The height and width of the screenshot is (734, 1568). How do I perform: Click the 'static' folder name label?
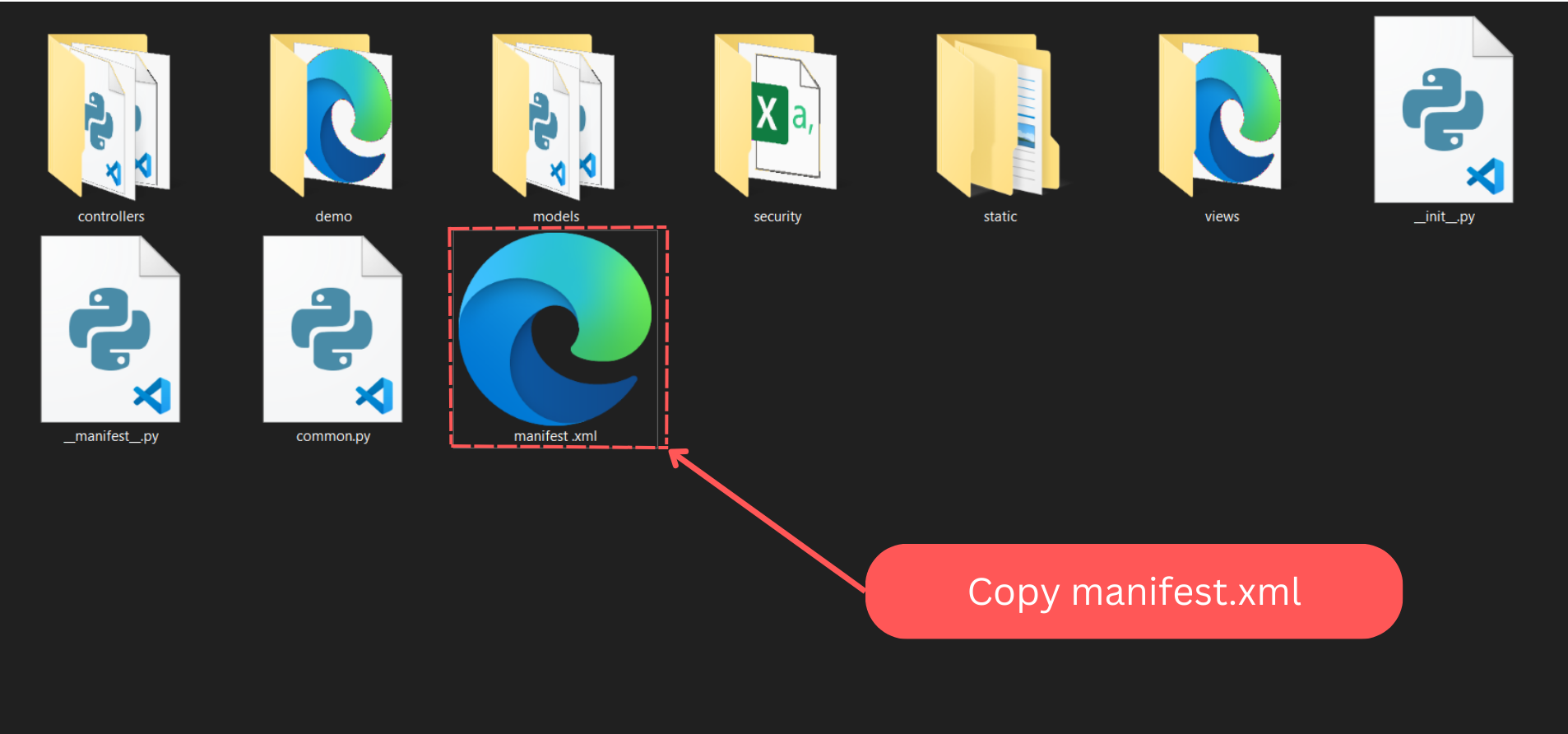(x=1000, y=216)
